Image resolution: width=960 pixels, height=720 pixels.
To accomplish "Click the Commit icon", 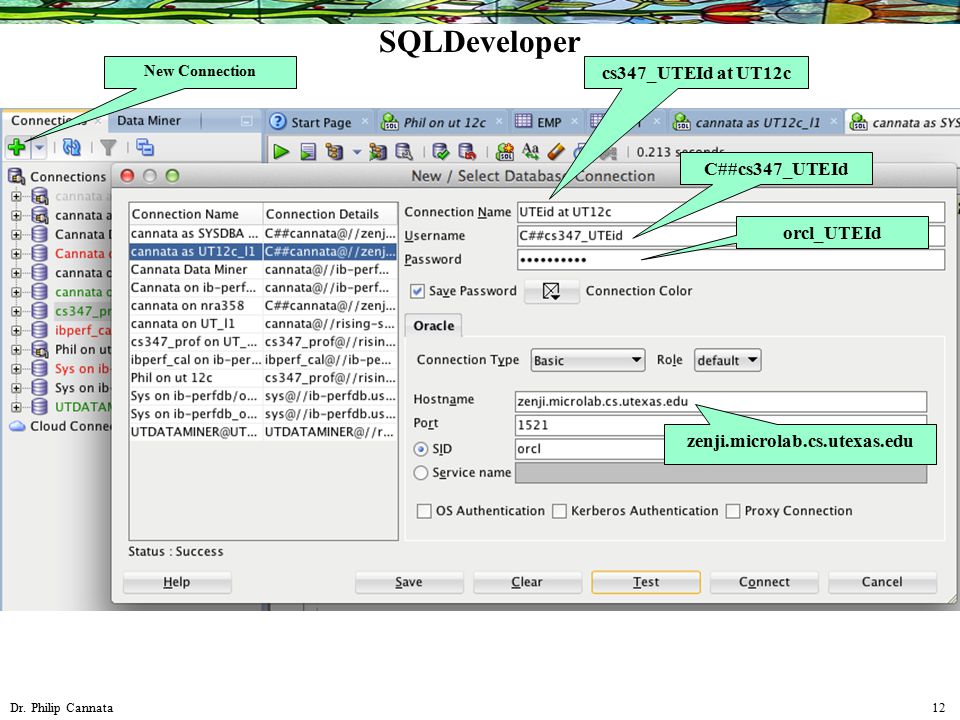I will click(440, 151).
